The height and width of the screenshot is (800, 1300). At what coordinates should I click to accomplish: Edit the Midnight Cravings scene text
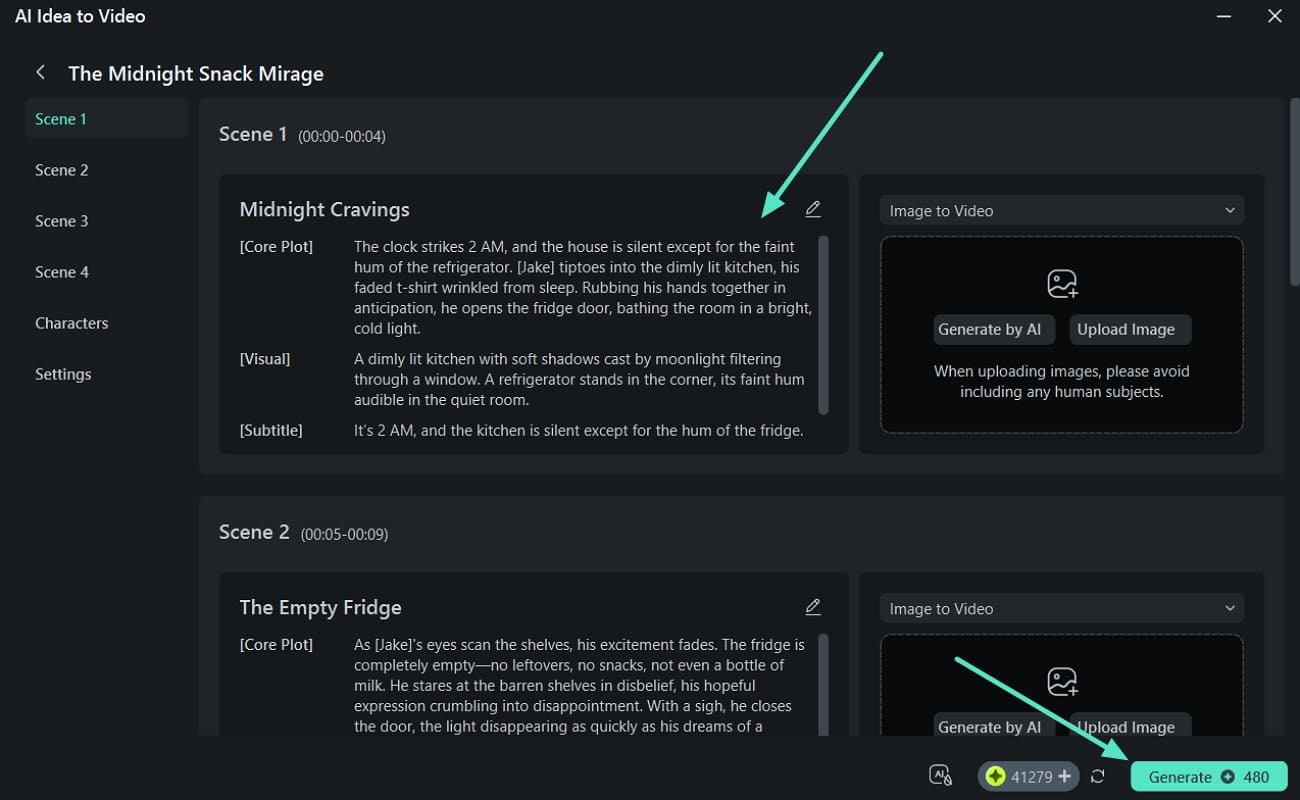pyautogui.click(x=813, y=209)
